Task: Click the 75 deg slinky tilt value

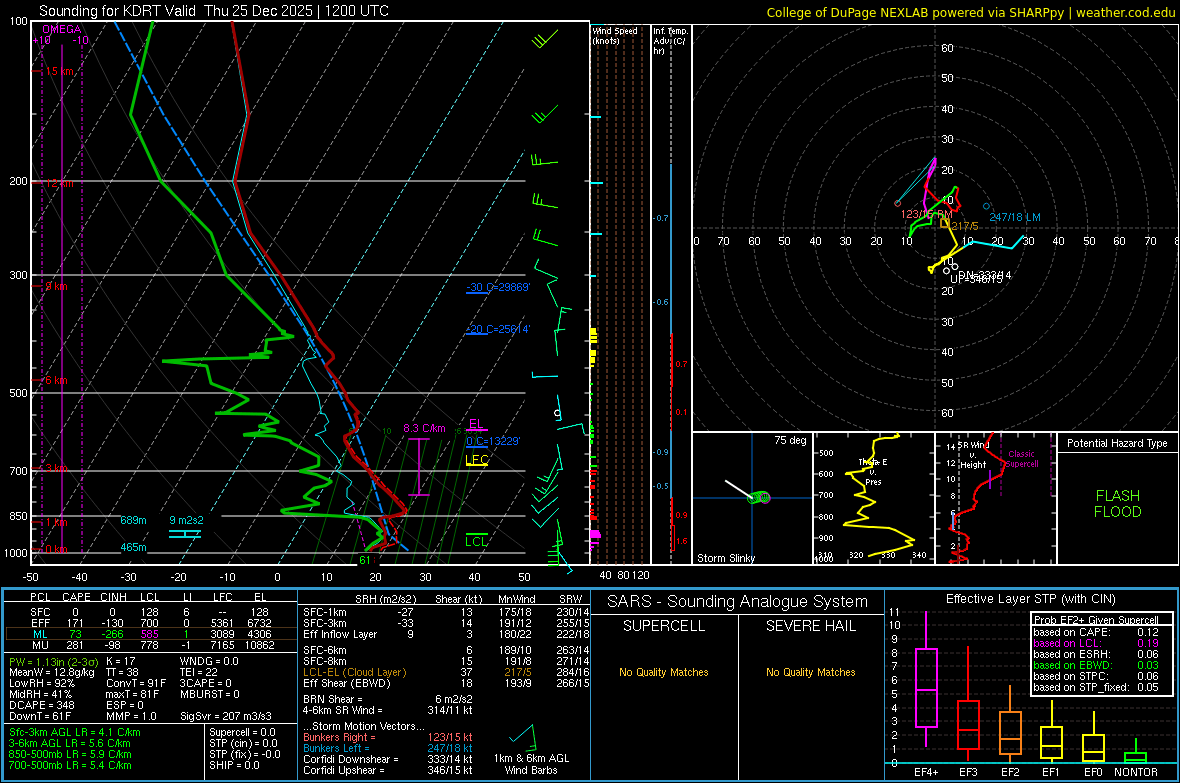Action: [x=789, y=440]
